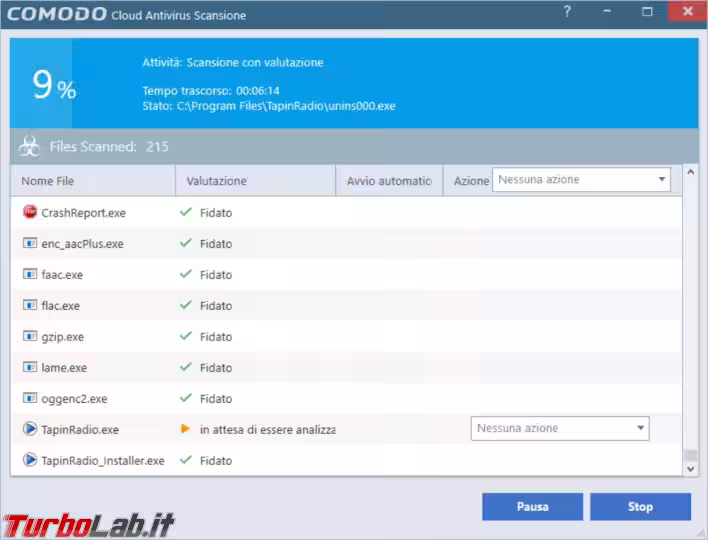
Task: Click 'in attesa di essere analizza' status
Action: pos(267,429)
